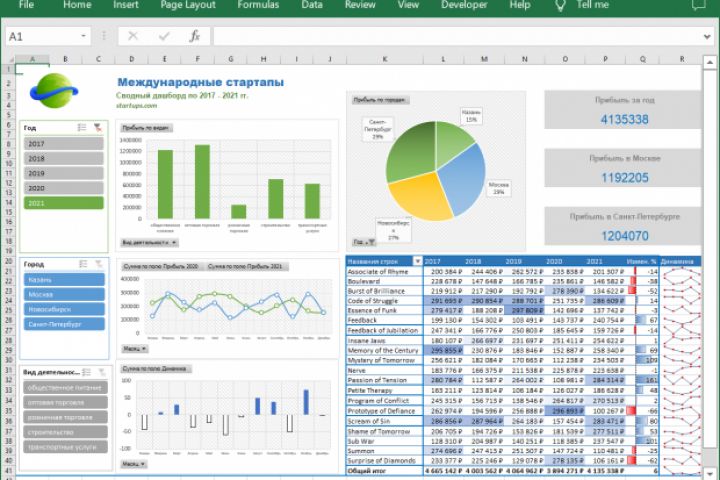Open the startups.com link
720x480 pixels.
[x=136, y=106]
